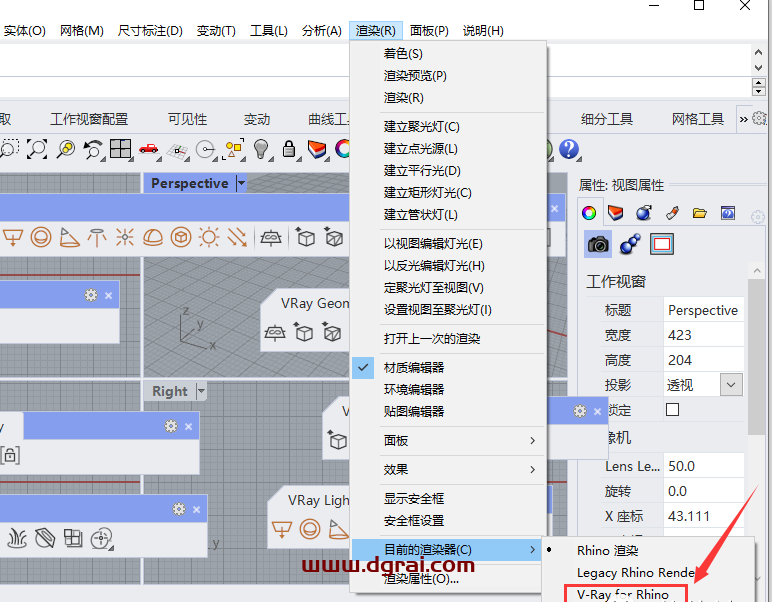772x602 pixels.
Task: Click the lightbulb Hide Objects icon
Action: click(x=261, y=149)
